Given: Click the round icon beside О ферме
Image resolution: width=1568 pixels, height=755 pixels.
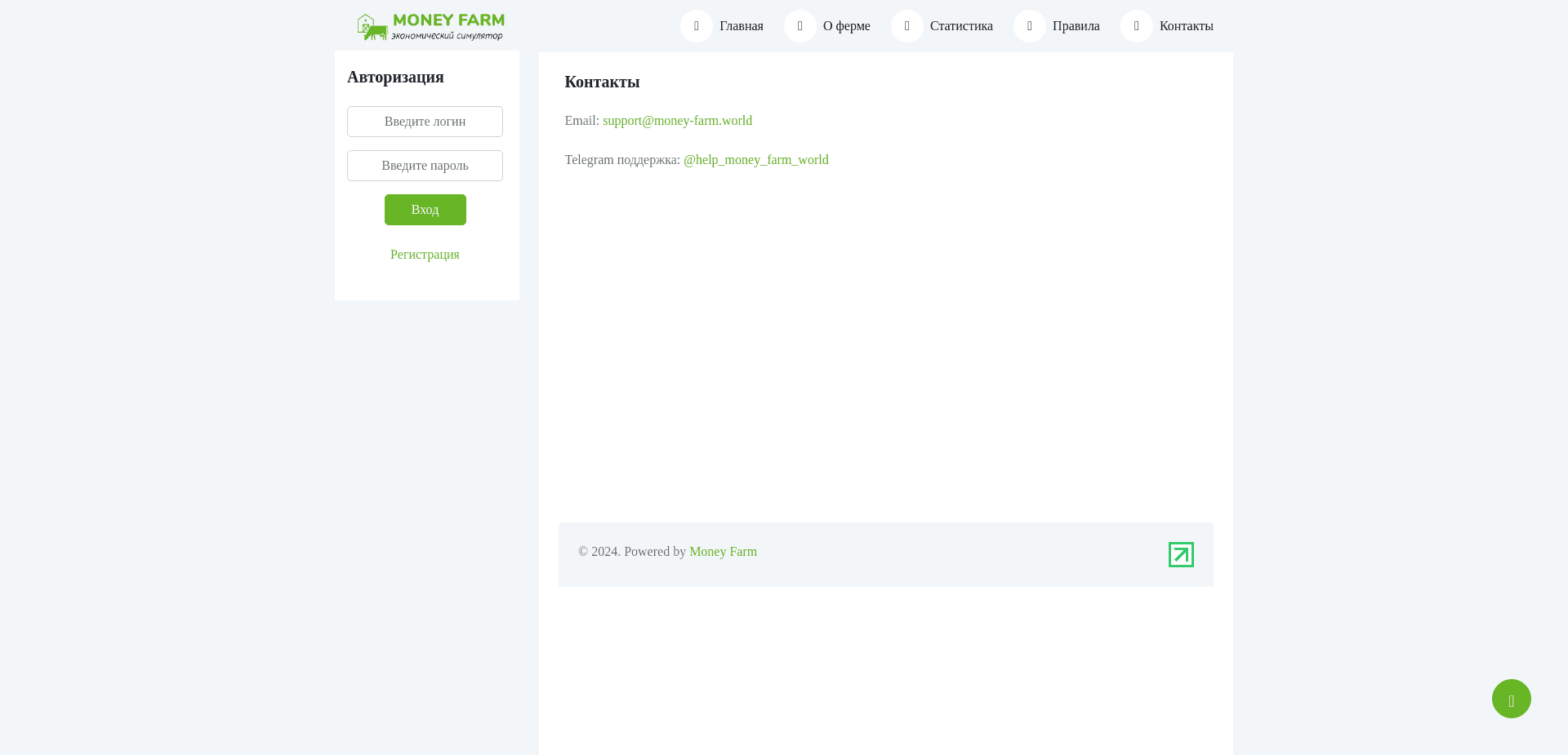Looking at the screenshot, I should (800, 26).
